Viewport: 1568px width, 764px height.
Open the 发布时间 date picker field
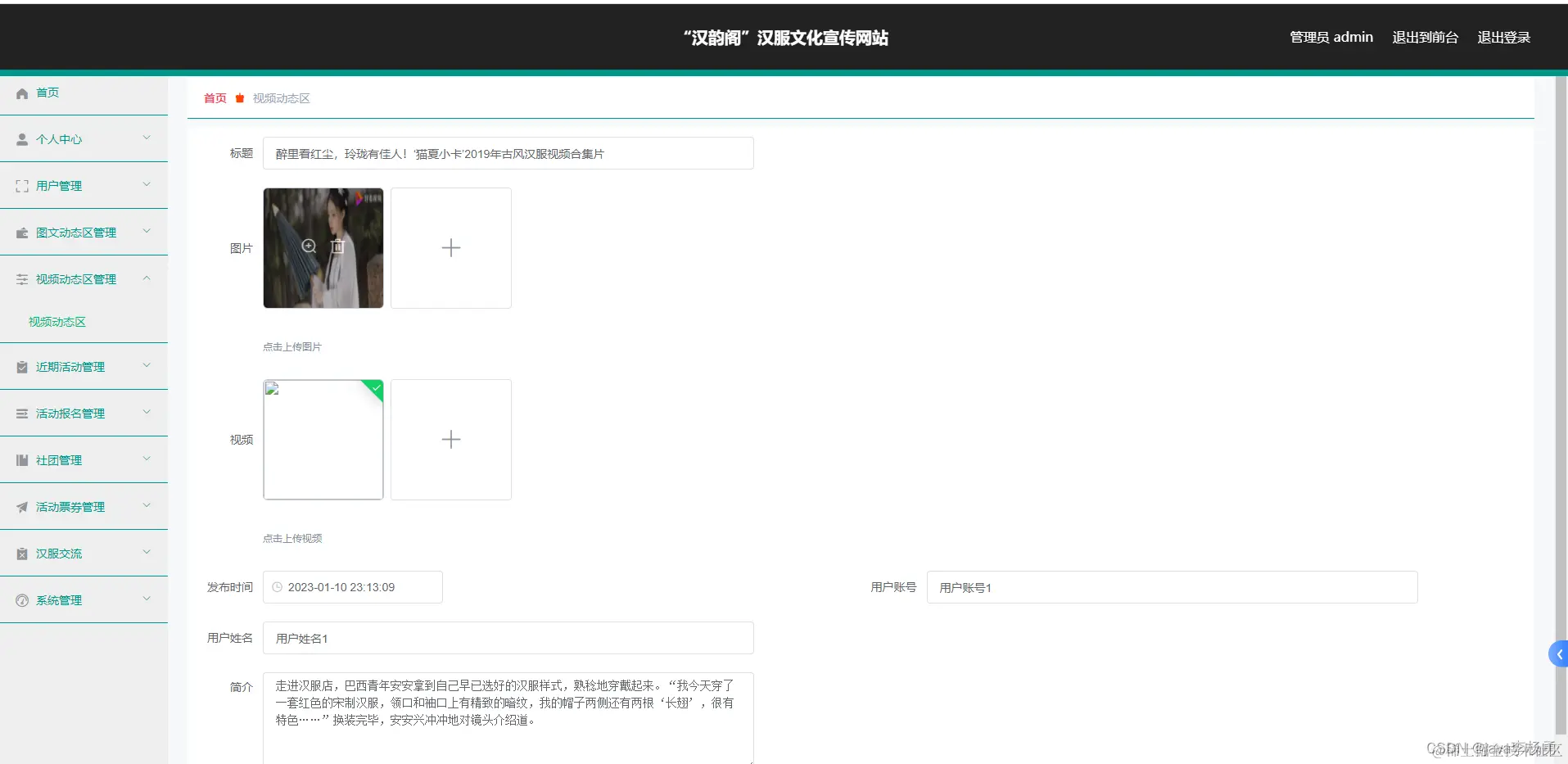click(x=352, y=587)
